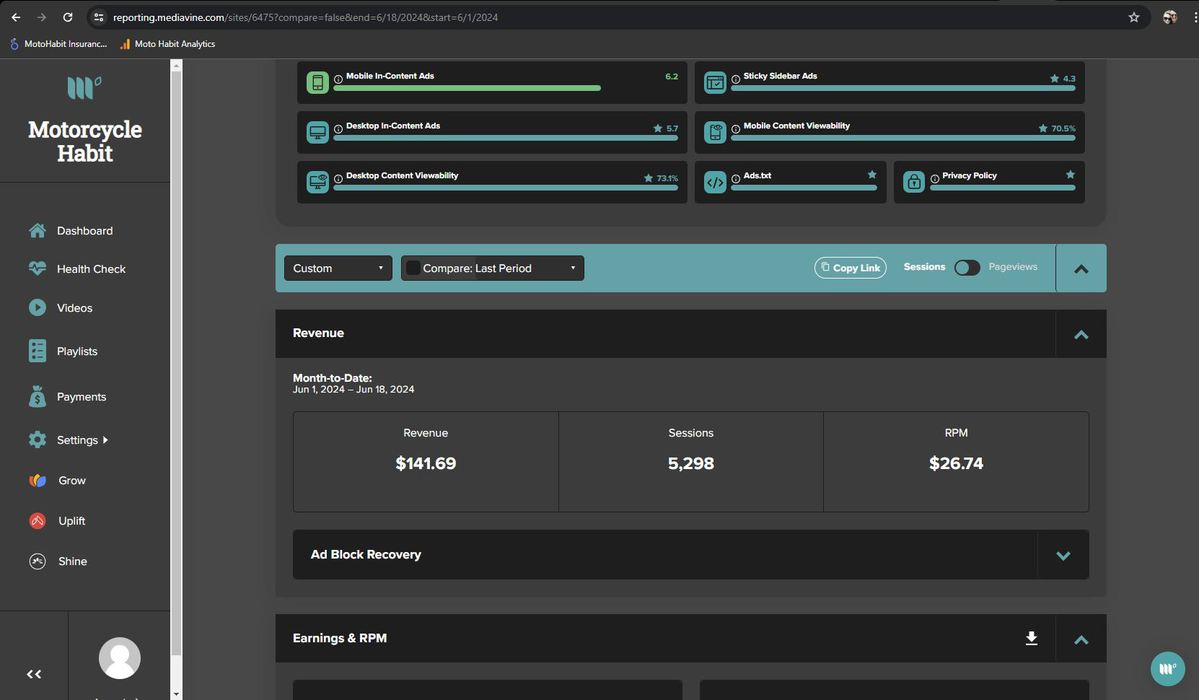View site information icon in the address bar
1199x700 pixels.
click(99, 17)
